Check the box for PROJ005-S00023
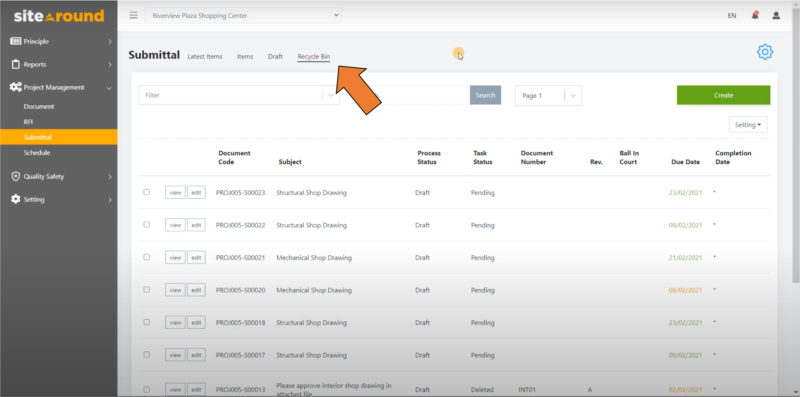800x397 pixels. coord(147,192)
